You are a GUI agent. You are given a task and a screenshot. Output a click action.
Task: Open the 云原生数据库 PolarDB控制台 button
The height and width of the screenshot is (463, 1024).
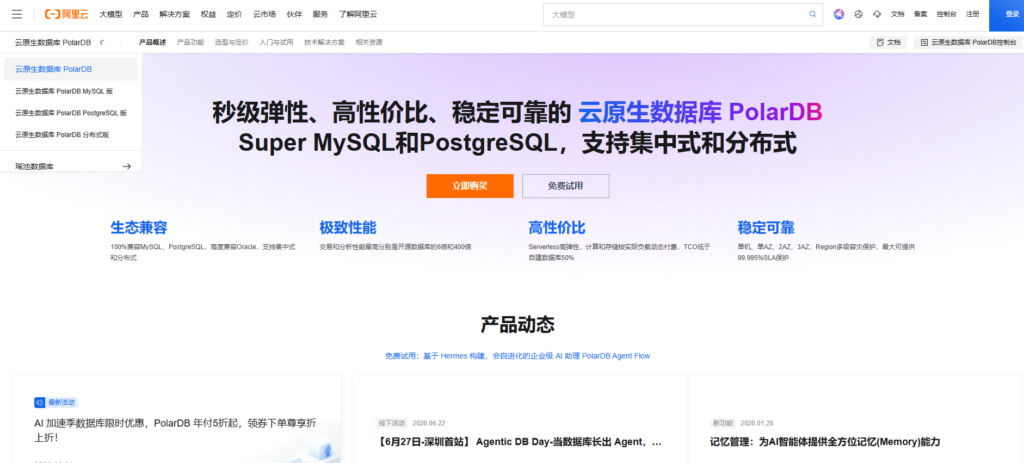coord(968,42)
